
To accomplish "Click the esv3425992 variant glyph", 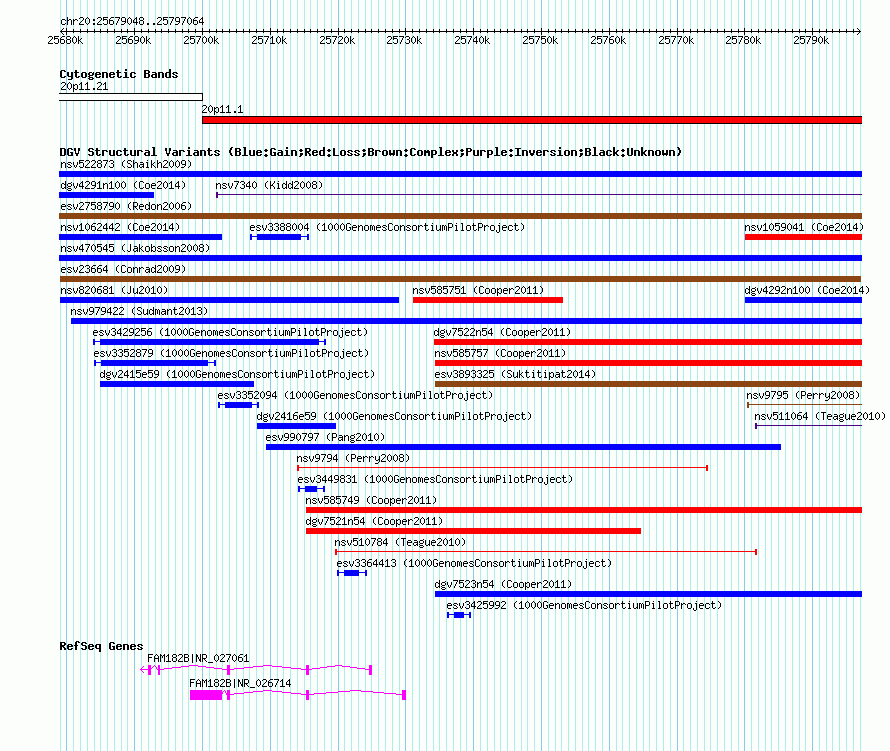I will [459, 615].
